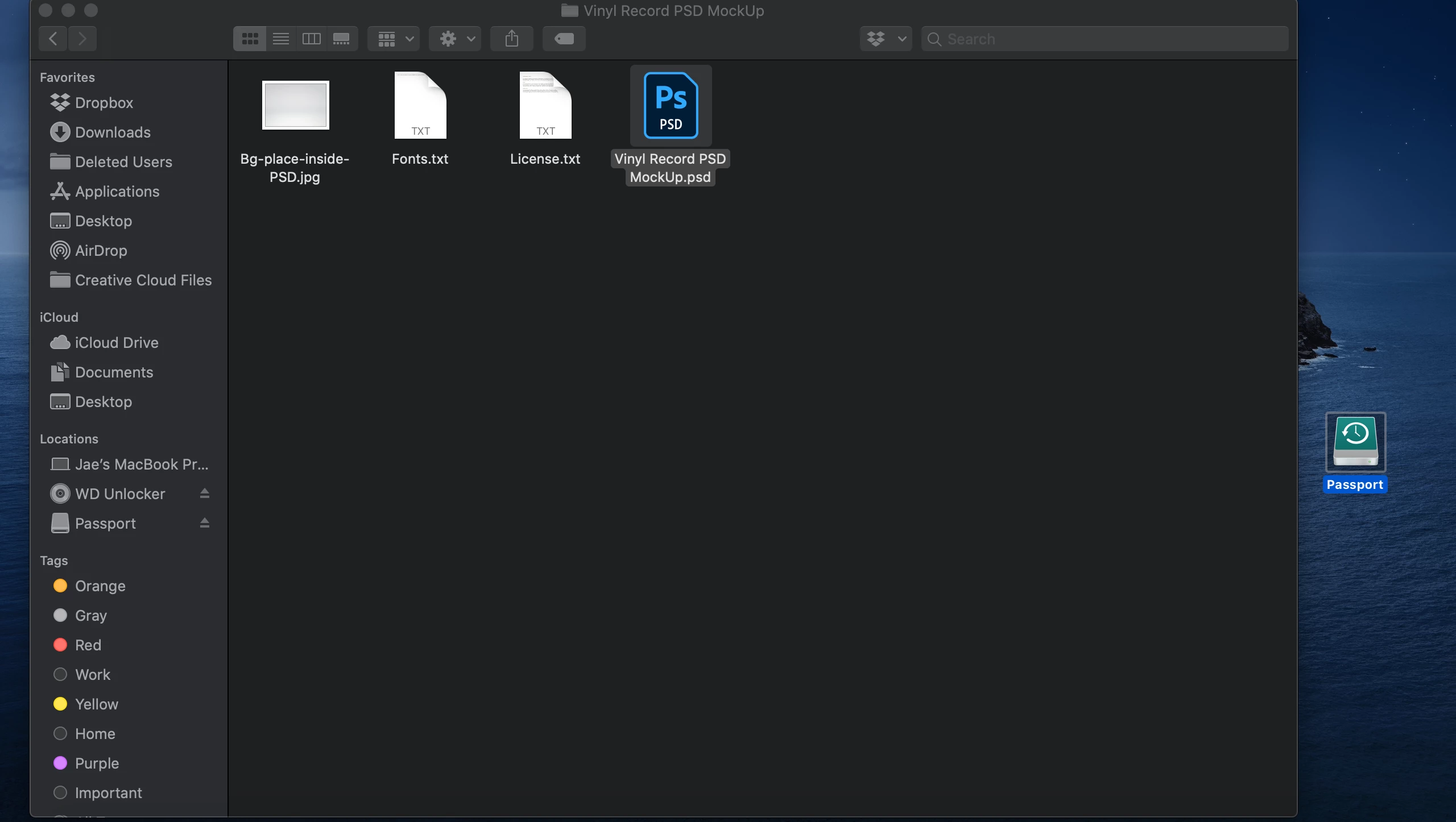This screenshot has height=822, width=1456.
Task: Switch to icon view mode
Action: [250, 39]
